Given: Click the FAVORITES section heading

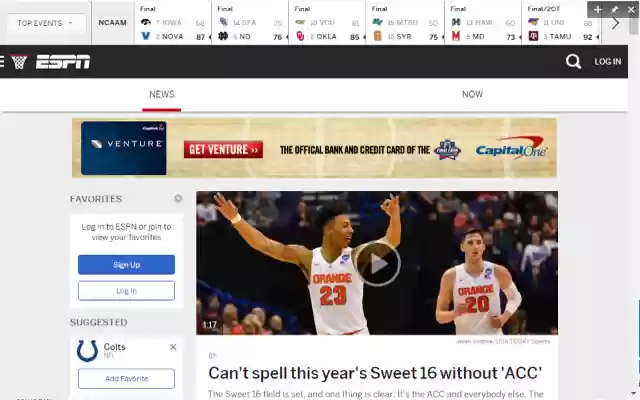Looking at the screenshot, I should tap(96, 199).
